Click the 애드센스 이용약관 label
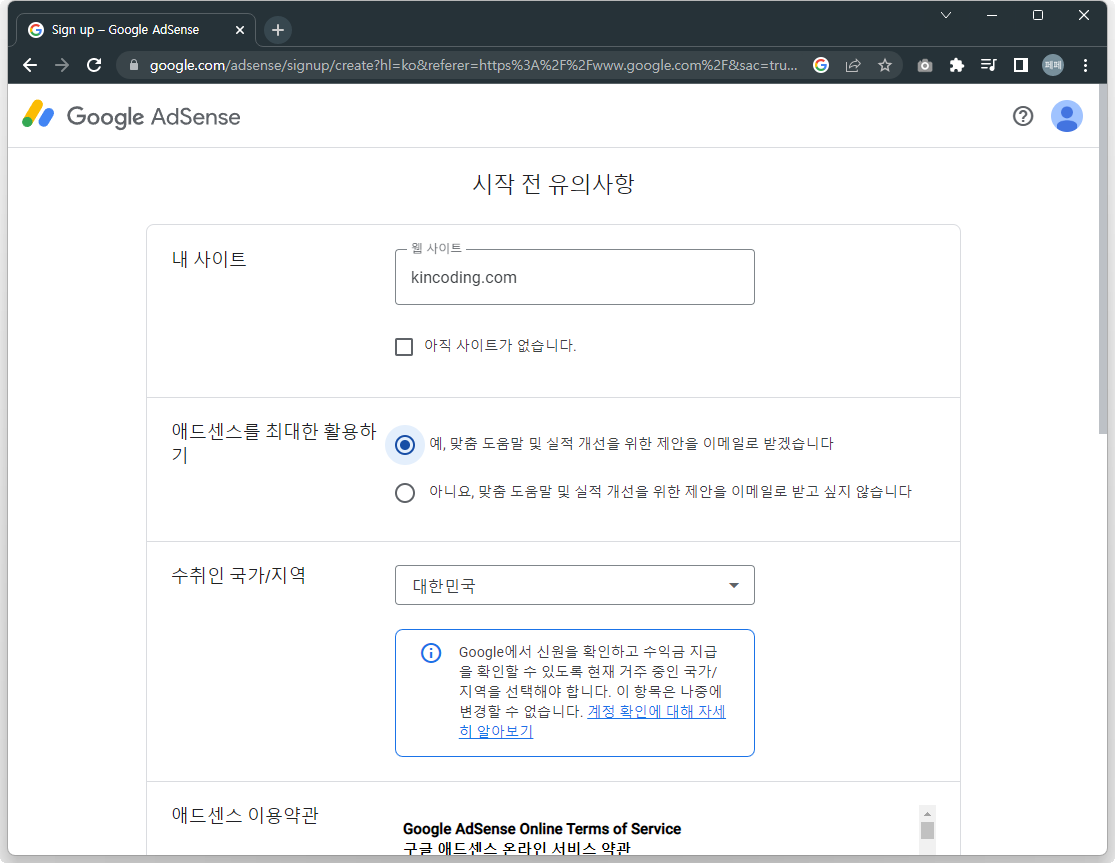The width and height of the screenshot is (1115, 863). [245, 815]
